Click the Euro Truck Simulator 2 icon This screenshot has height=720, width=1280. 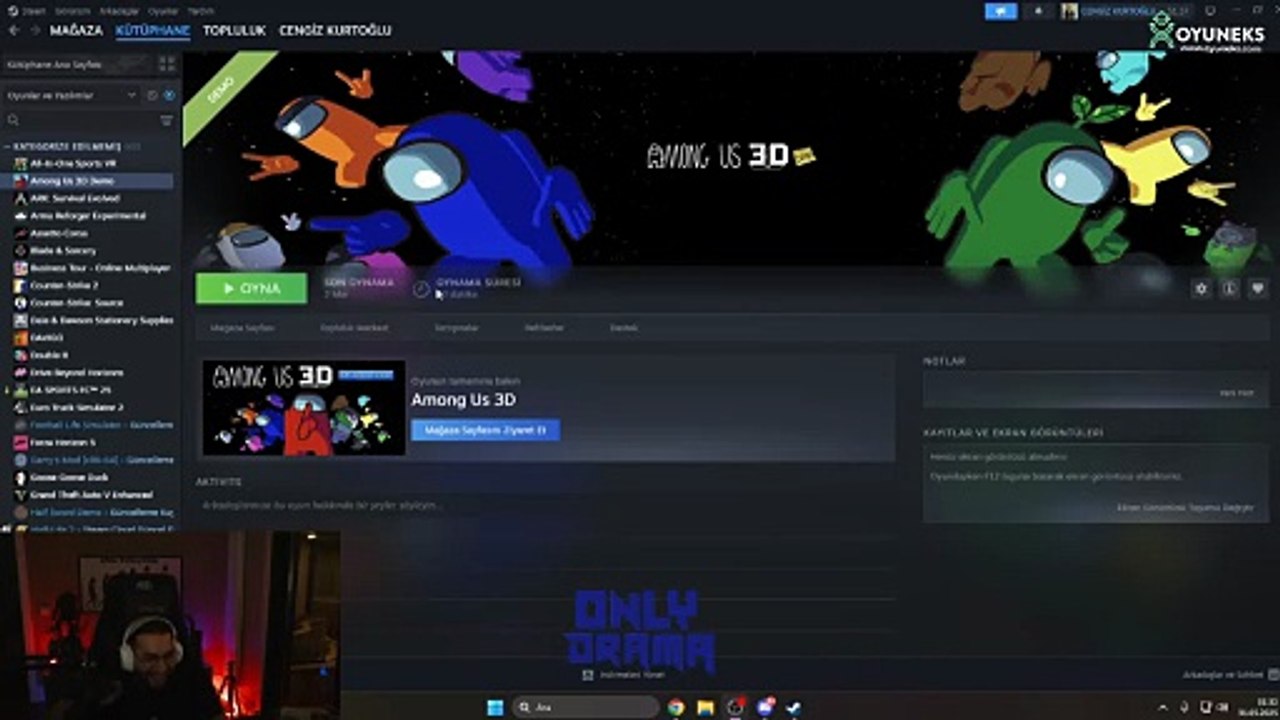point(21,407)
